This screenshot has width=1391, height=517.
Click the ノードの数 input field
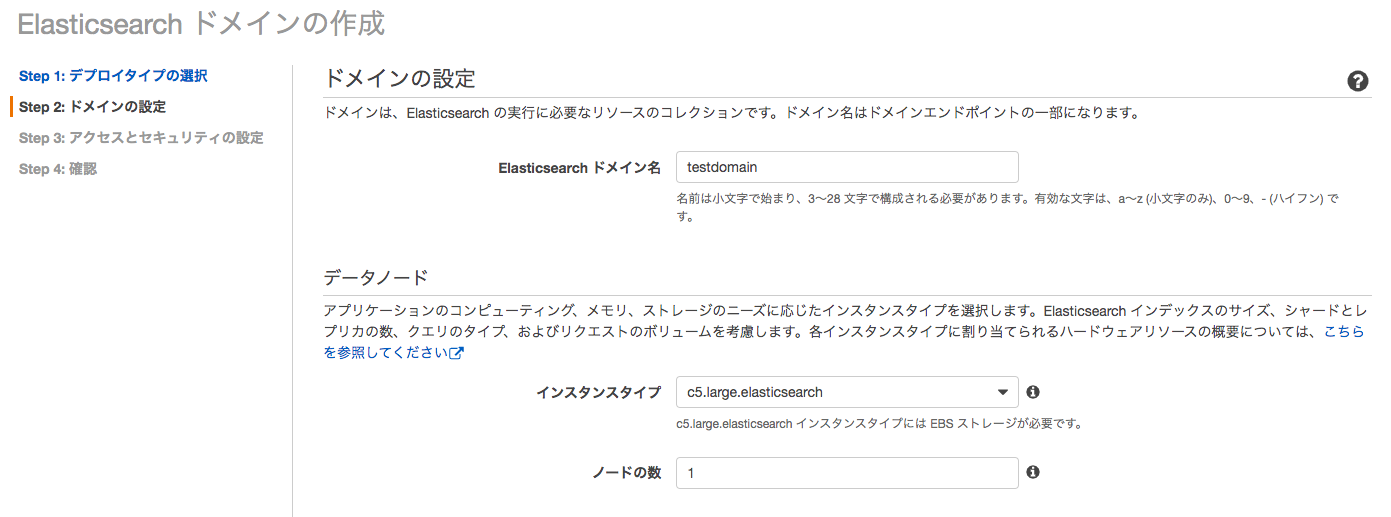pos(847,472)
